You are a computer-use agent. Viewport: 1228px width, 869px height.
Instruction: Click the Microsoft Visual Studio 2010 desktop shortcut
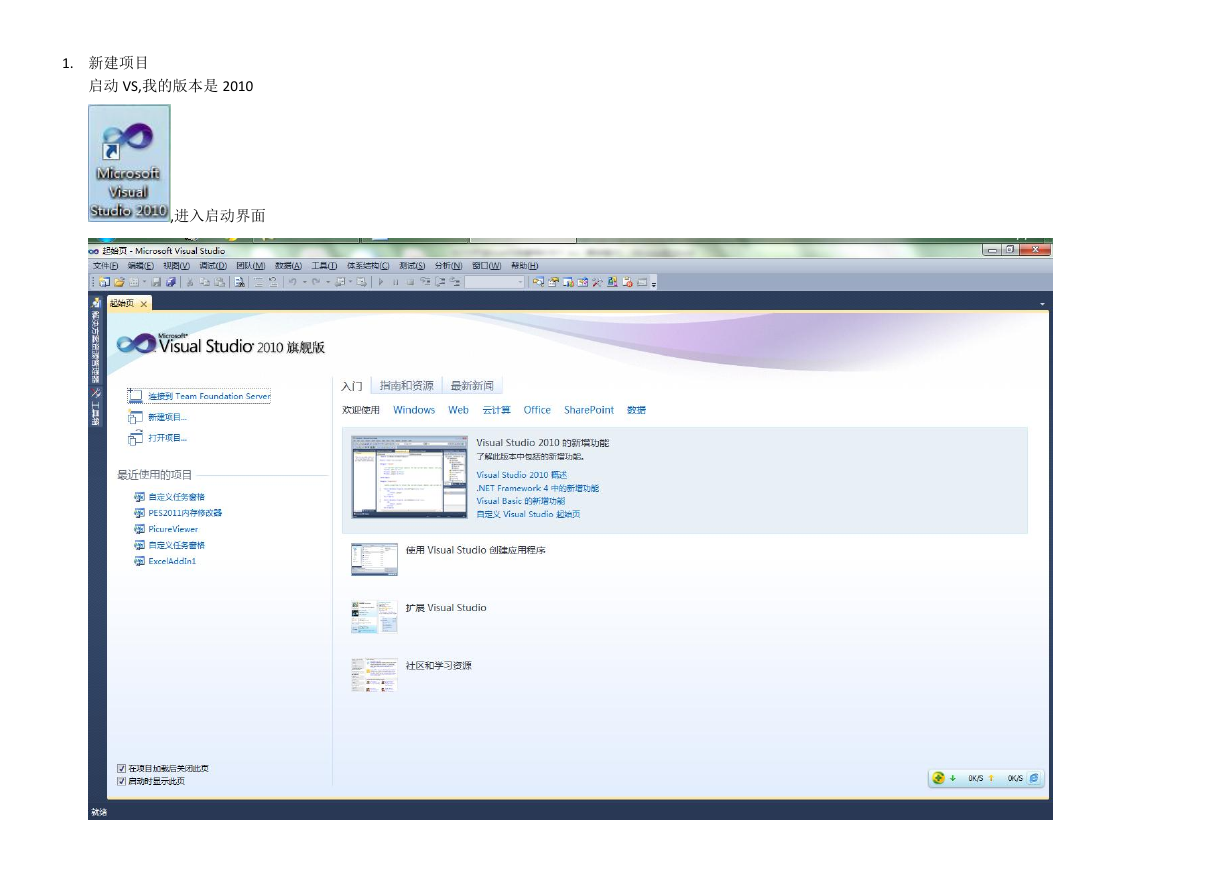(129, 162)
